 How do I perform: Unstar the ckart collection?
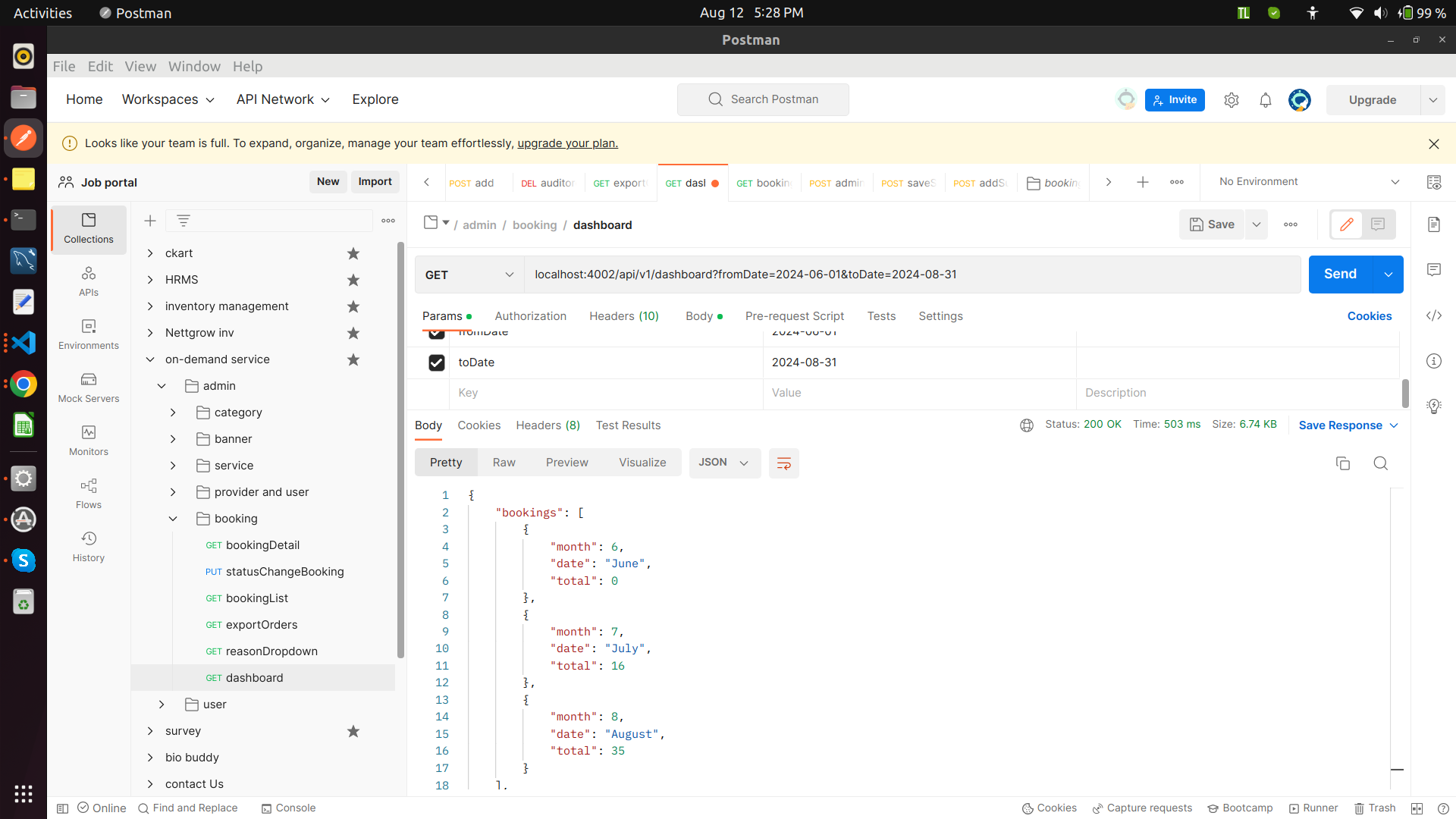click(x=353, y=253)
